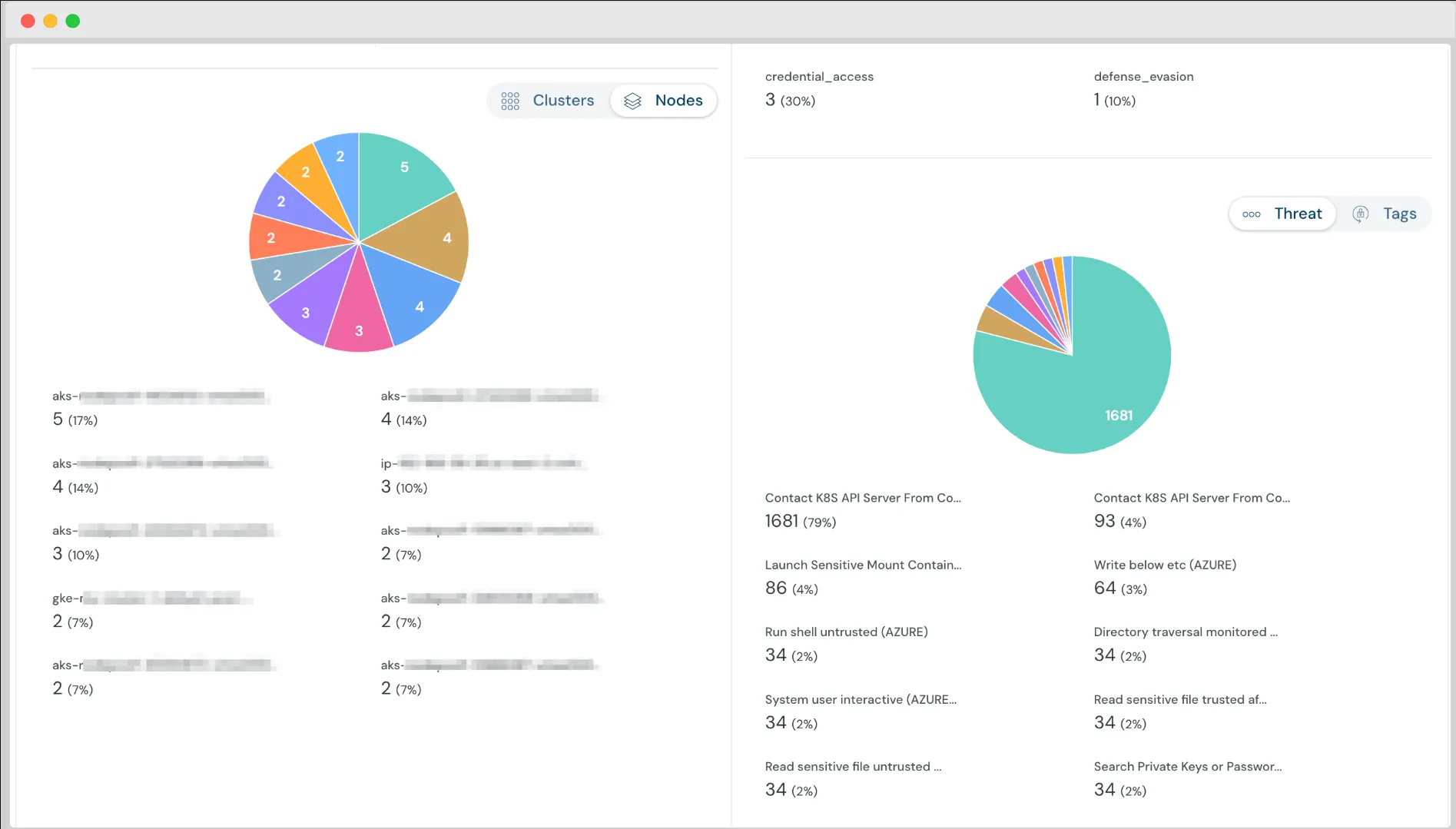Click the three-dots icon beside Threat
The image size is (1456, 829).
coord(1252,214)
